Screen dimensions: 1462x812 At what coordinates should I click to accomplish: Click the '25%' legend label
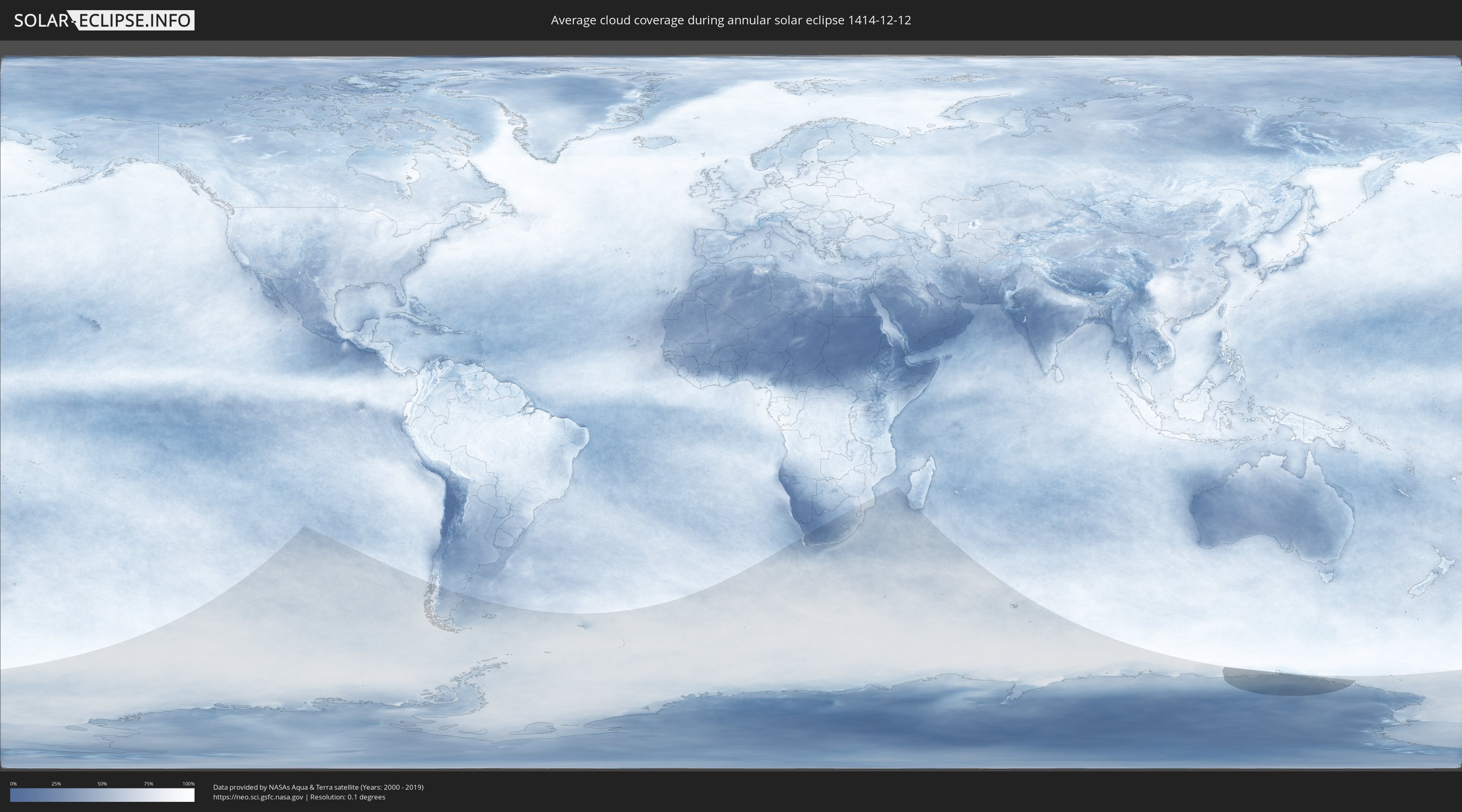(x=56, y=784)
